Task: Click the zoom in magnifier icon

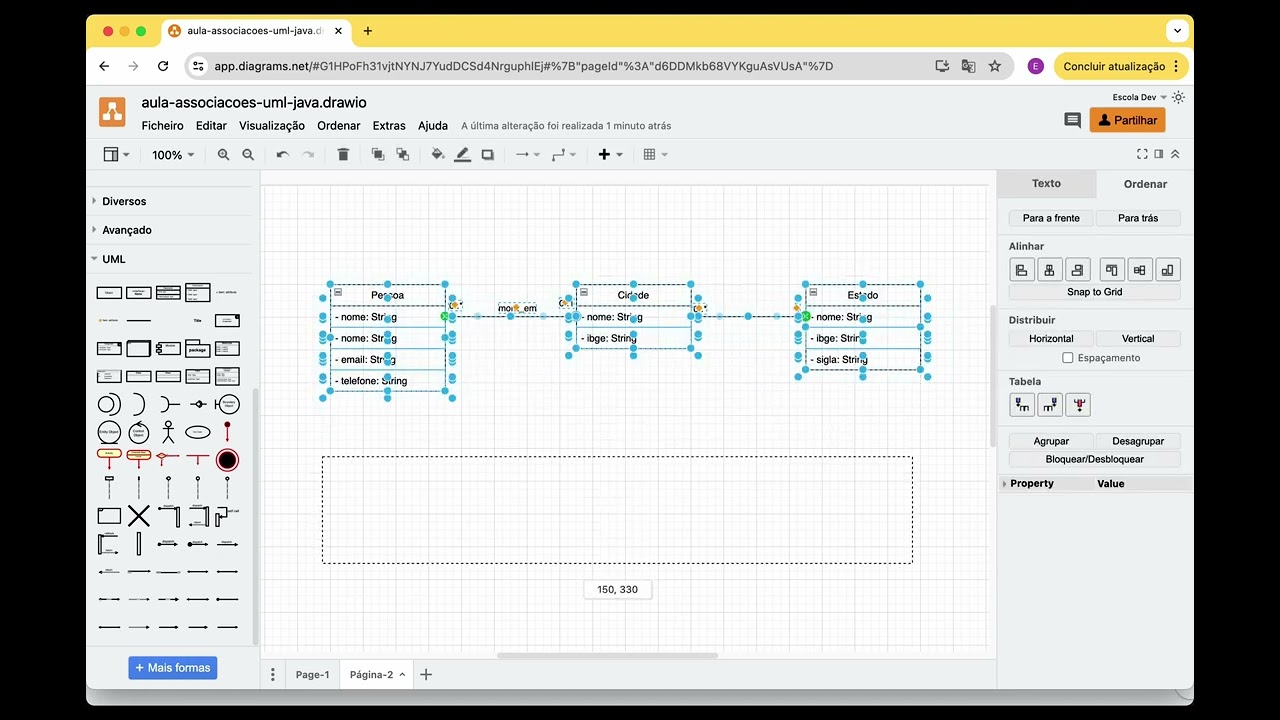Action: pos(223,155)
